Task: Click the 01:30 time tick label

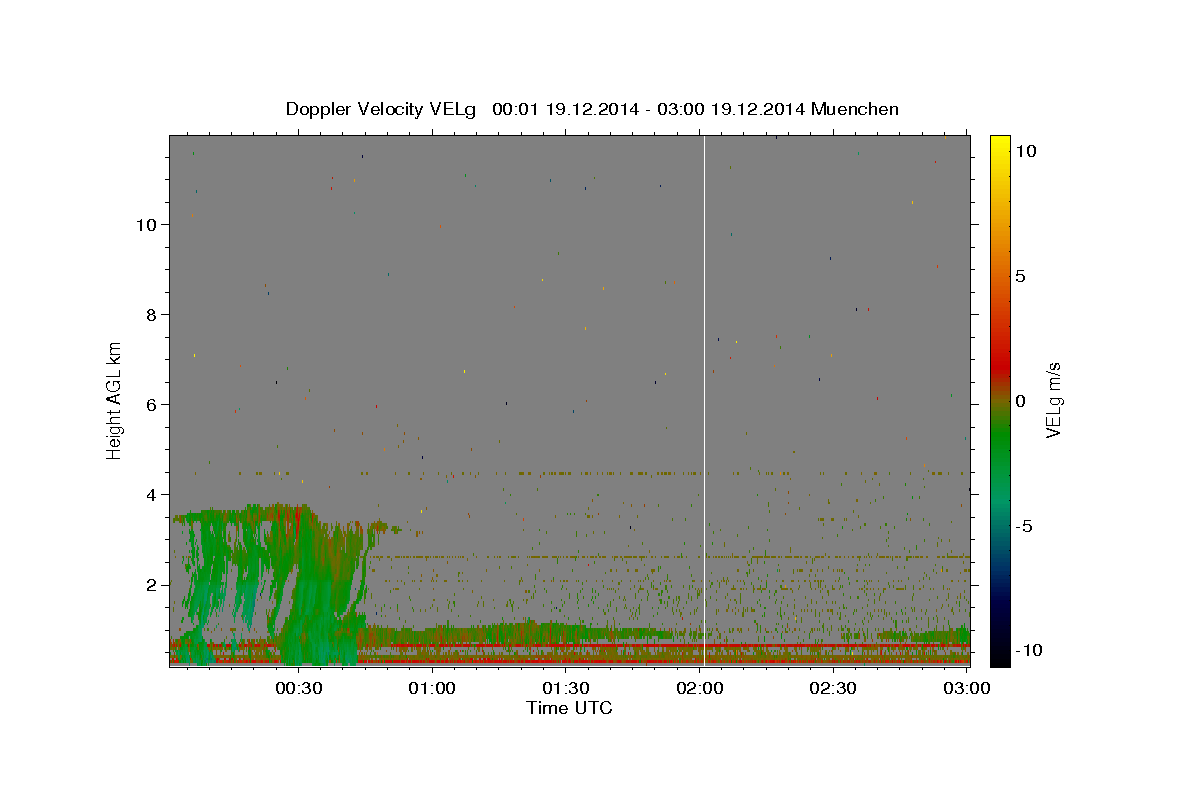Action: pos(567,688)
